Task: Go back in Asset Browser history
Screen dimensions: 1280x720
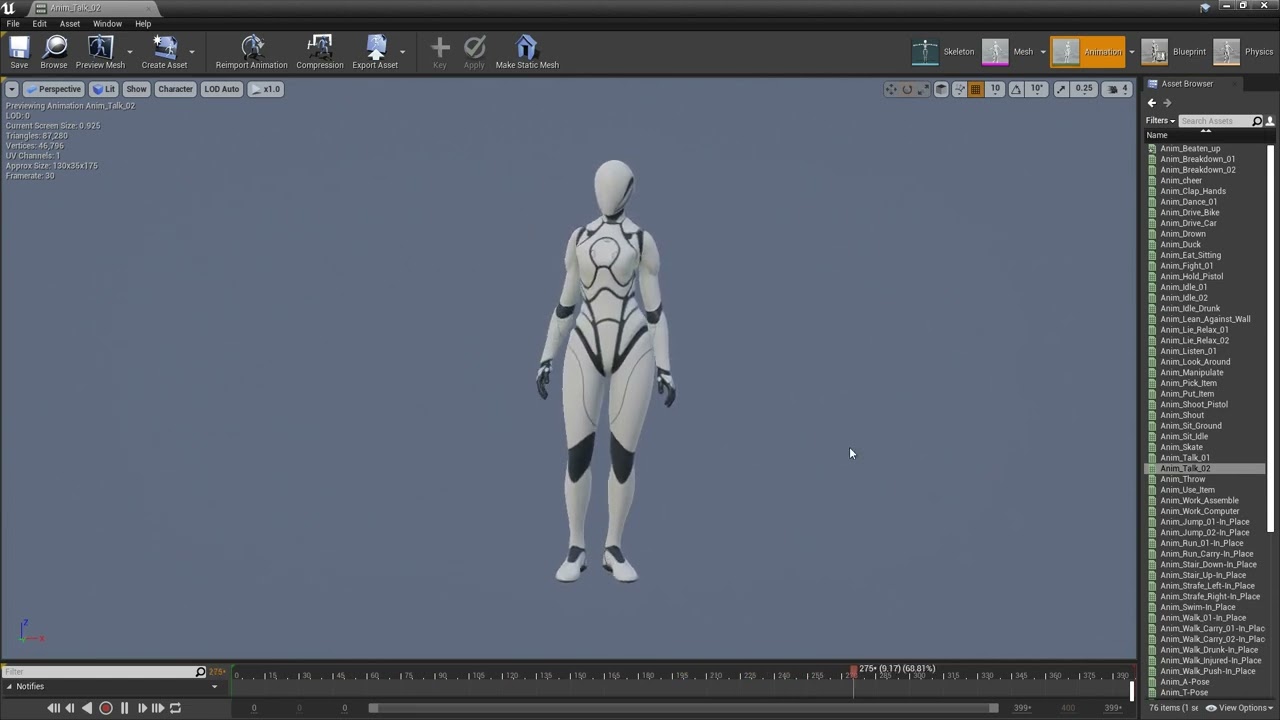Action: [1152, 103]
